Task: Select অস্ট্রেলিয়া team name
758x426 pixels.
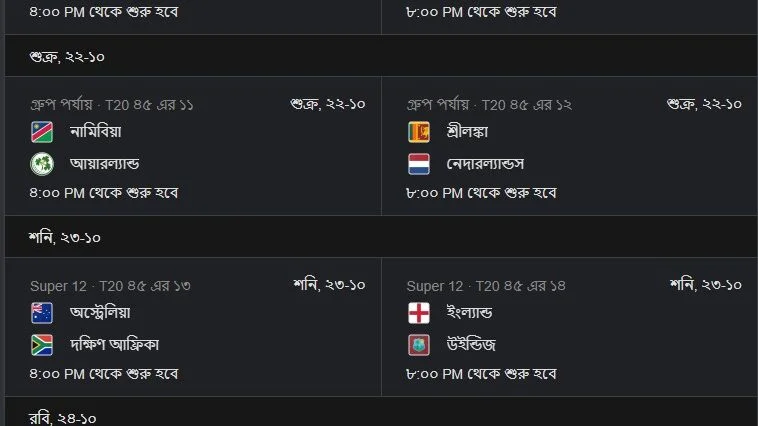Action: (x=100, y=312)
